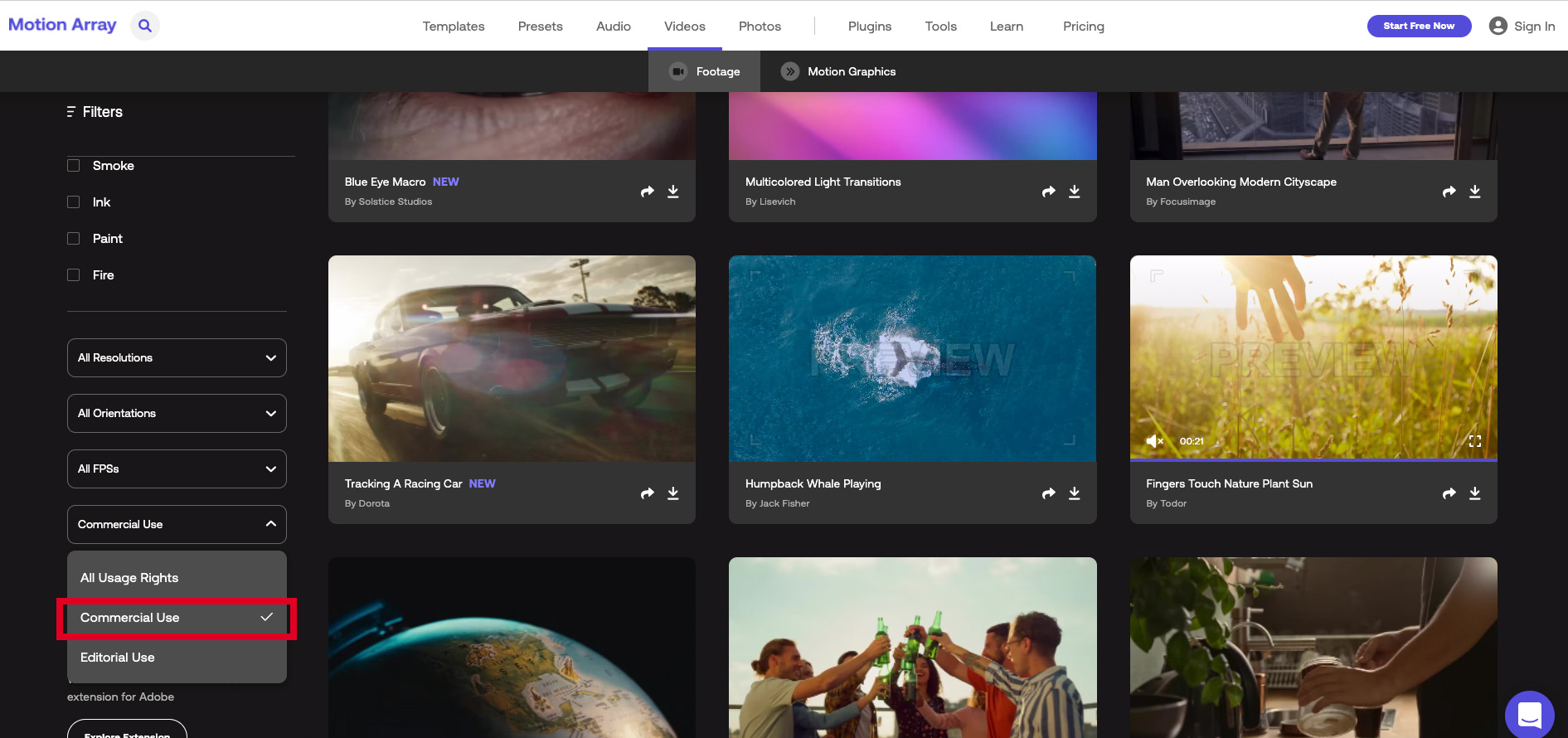
Task: Open the Templates menu
Action: (454, 27)
